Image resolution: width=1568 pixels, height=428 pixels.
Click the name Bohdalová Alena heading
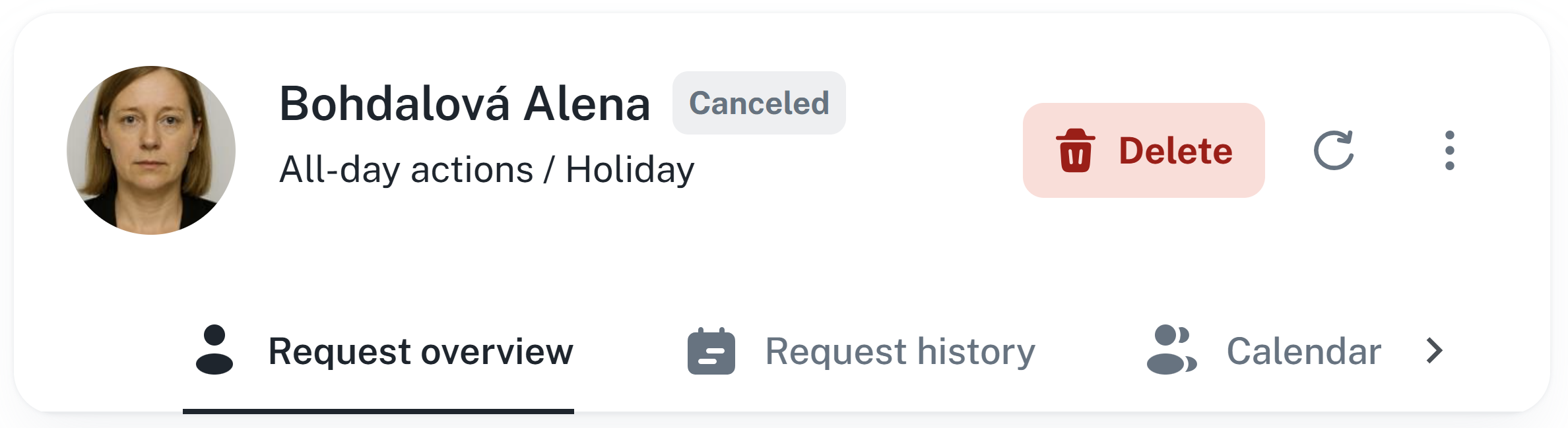[x=465, y=104]
